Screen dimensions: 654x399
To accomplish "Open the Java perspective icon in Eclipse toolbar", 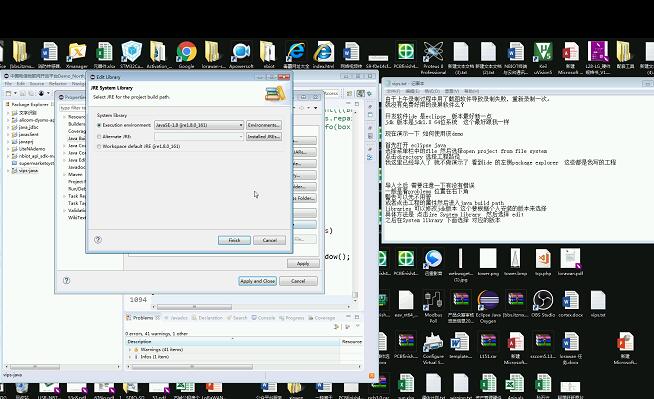I will 360,93.
